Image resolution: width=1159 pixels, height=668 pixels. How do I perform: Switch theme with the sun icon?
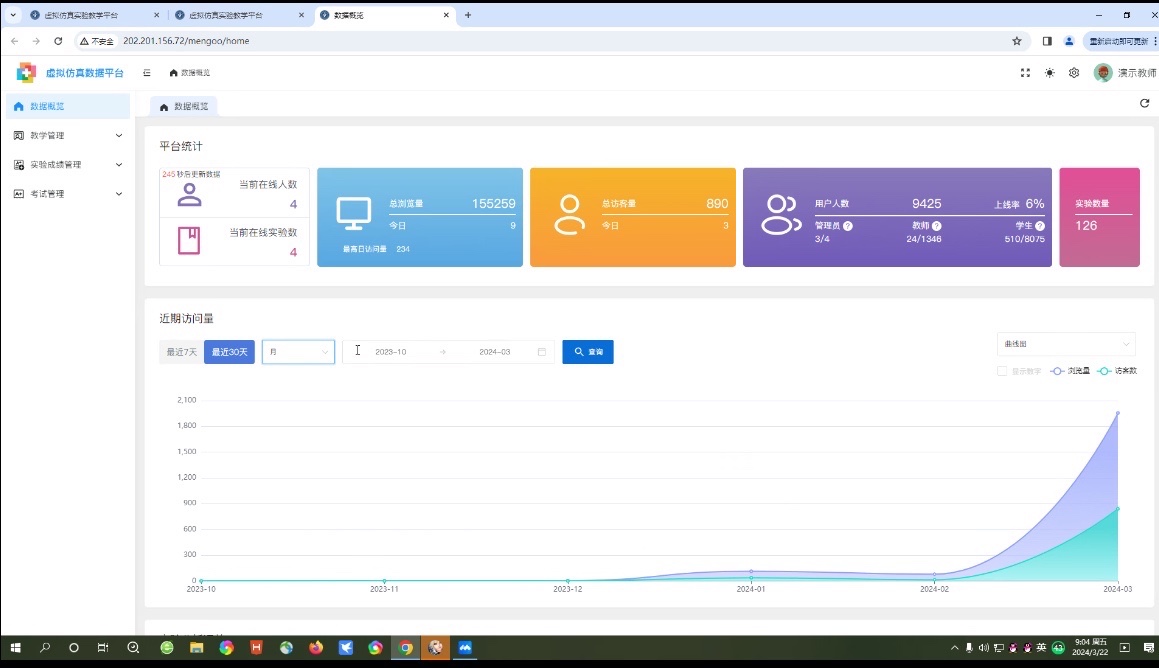pos(1049,73)
